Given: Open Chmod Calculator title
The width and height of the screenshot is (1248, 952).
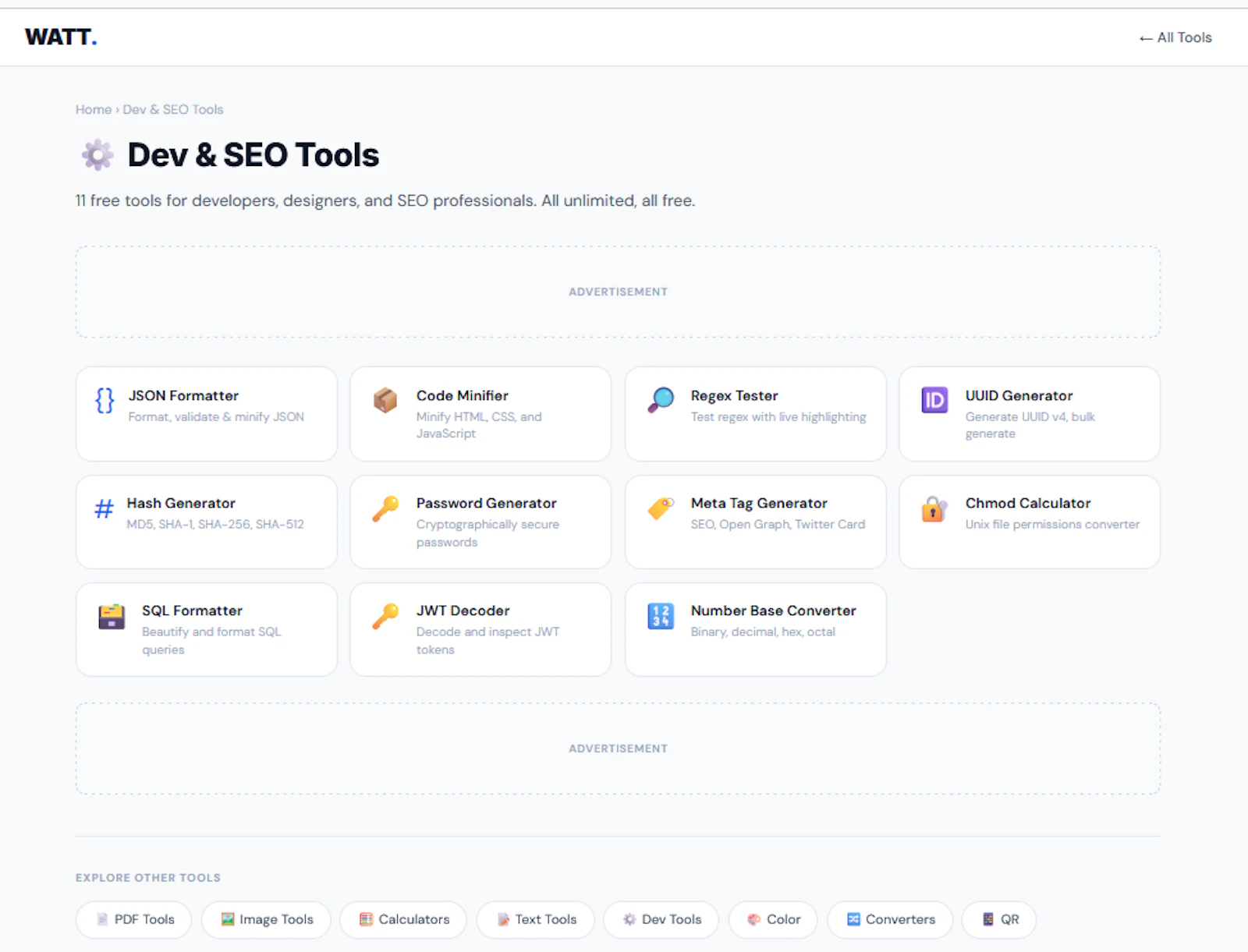Looking at the screenshot, I should pos(1028,503).
